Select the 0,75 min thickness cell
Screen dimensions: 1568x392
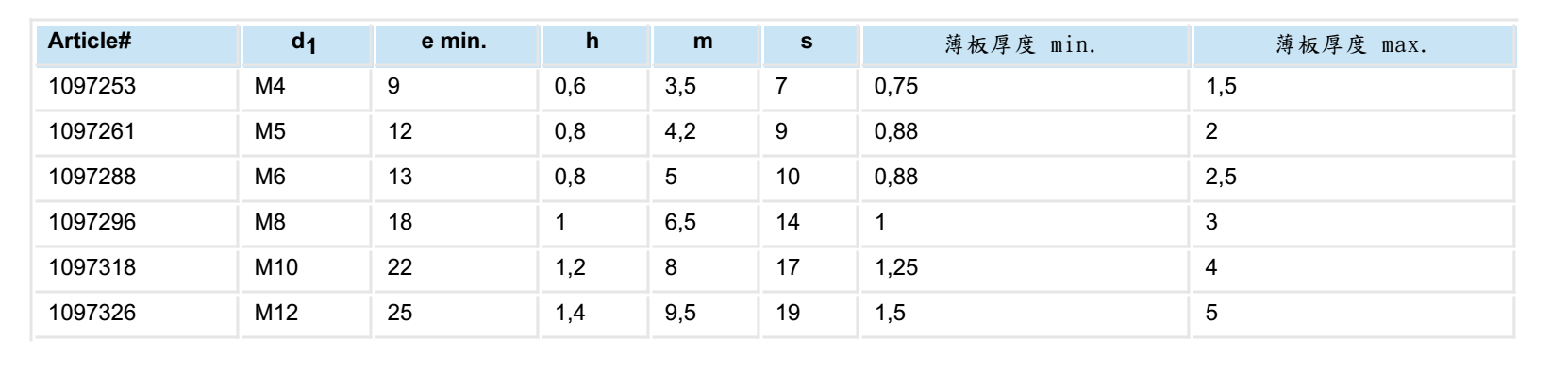1026,86
